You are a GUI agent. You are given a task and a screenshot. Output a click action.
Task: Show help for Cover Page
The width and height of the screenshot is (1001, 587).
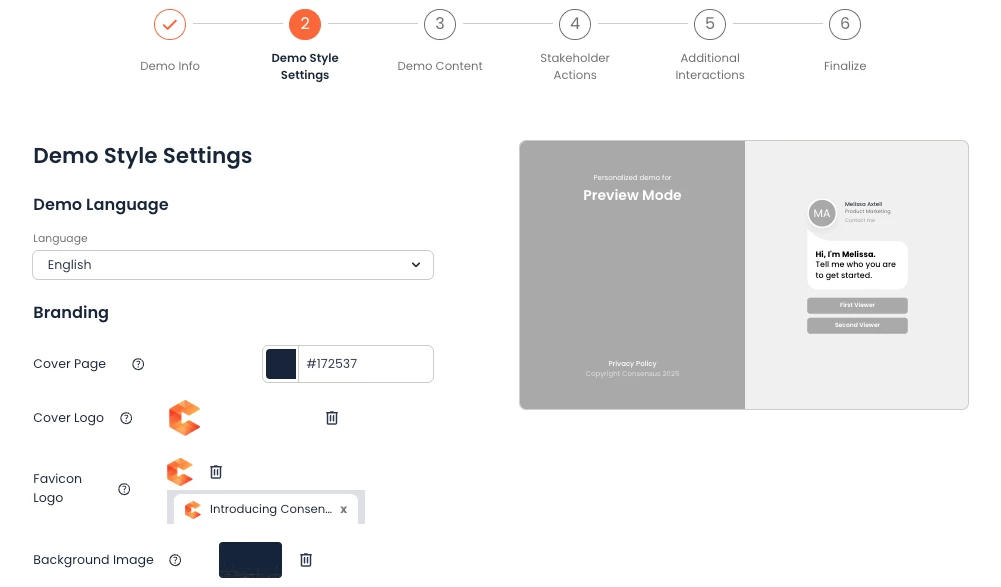[x=138, y=364]
